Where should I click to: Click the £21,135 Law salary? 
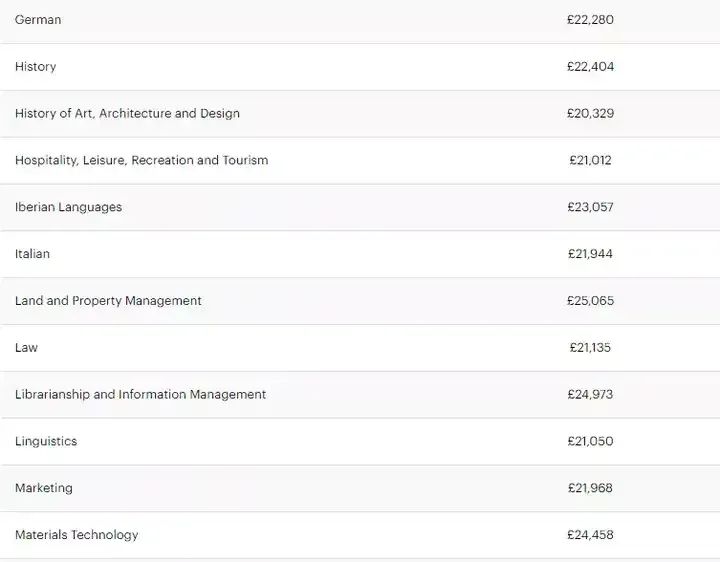(x=591, y=348)
